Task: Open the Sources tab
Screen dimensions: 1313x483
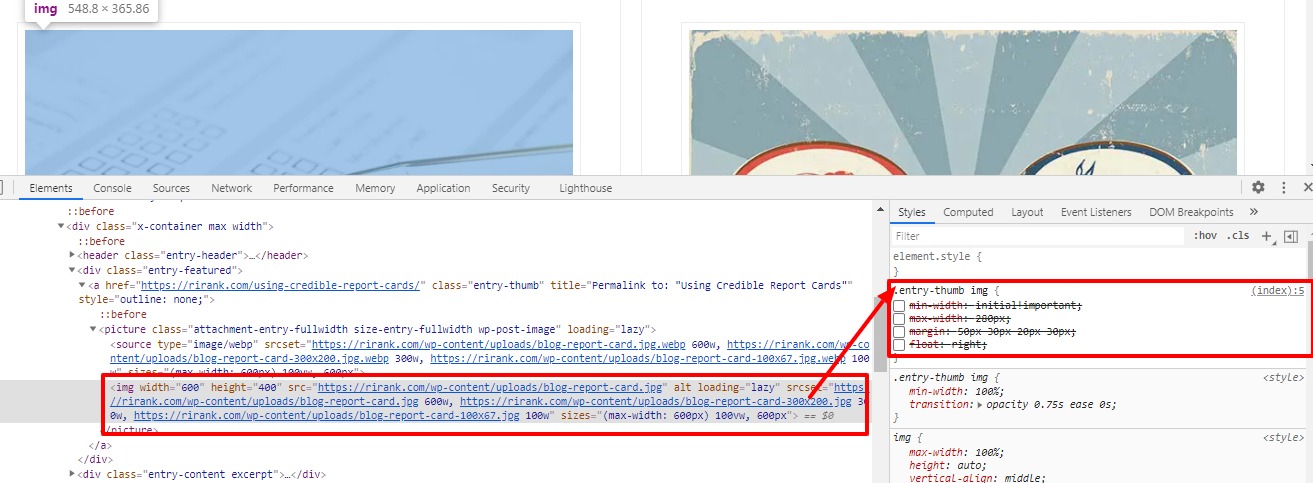Action: point(171,188)
